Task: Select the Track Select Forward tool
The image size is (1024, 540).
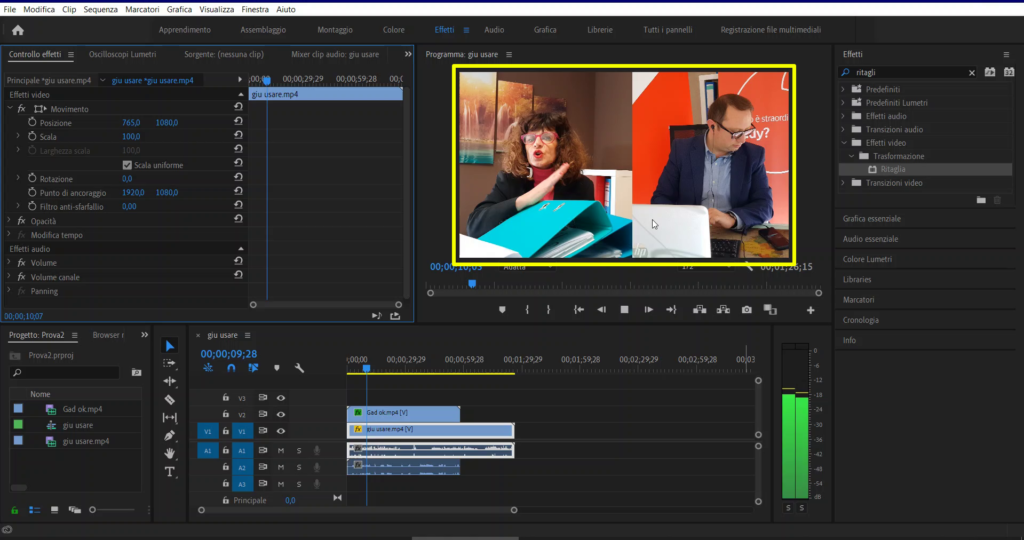Action: pos(170,364)
